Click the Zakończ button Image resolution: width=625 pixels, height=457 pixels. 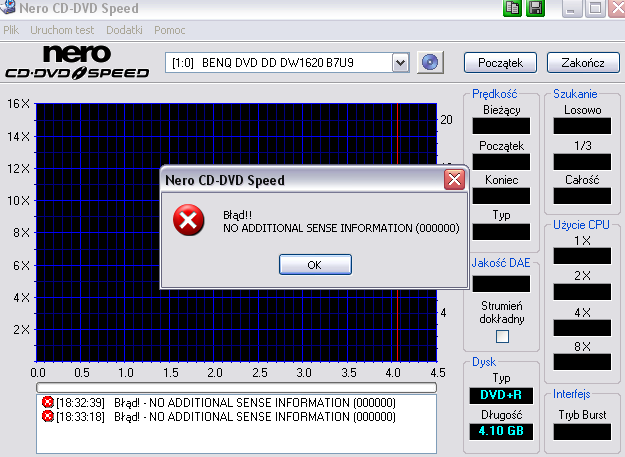(x=583, y=63)
